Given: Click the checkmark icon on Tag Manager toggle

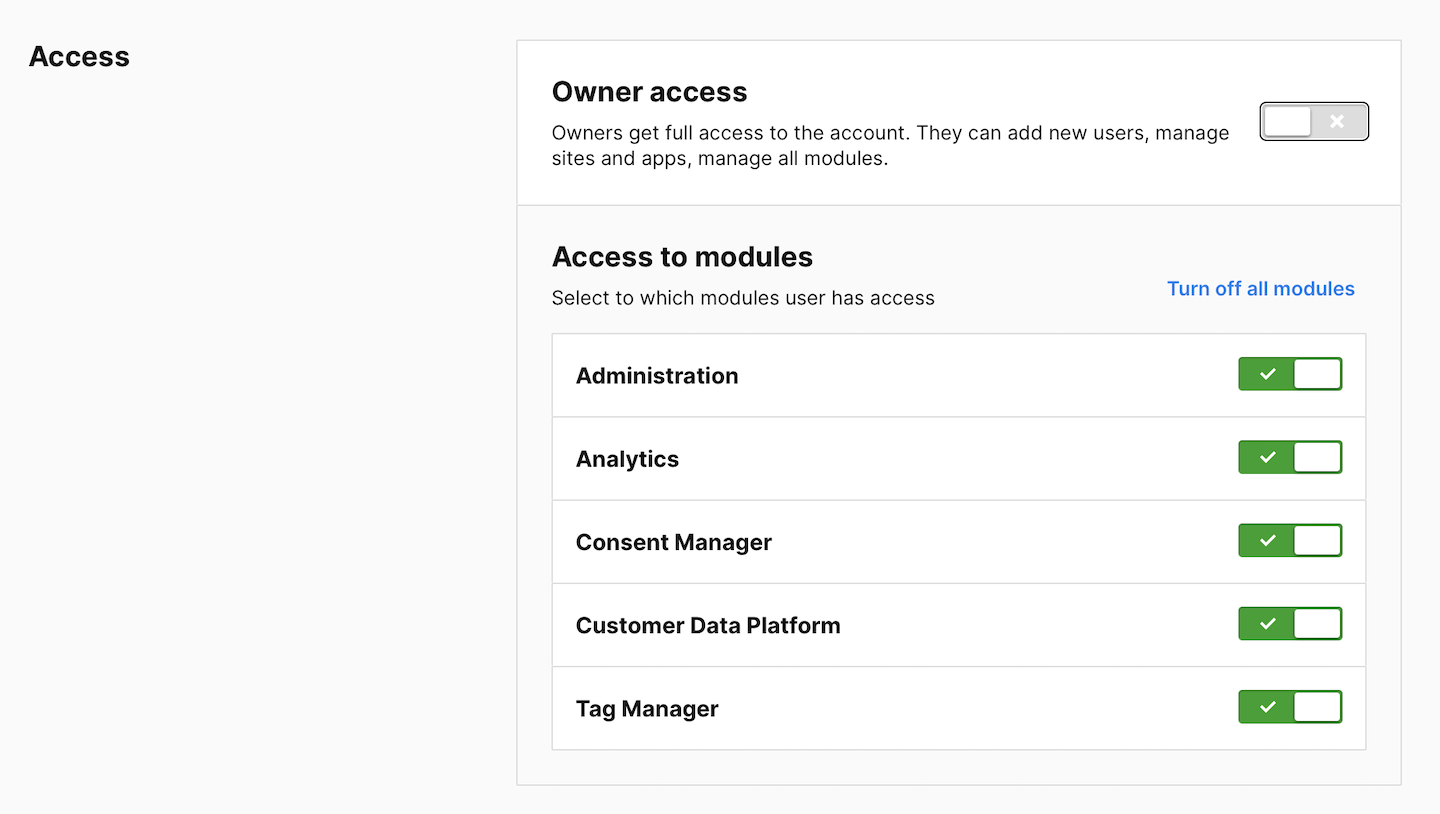Looking at the screenshot, I should tap(1267, 707).
